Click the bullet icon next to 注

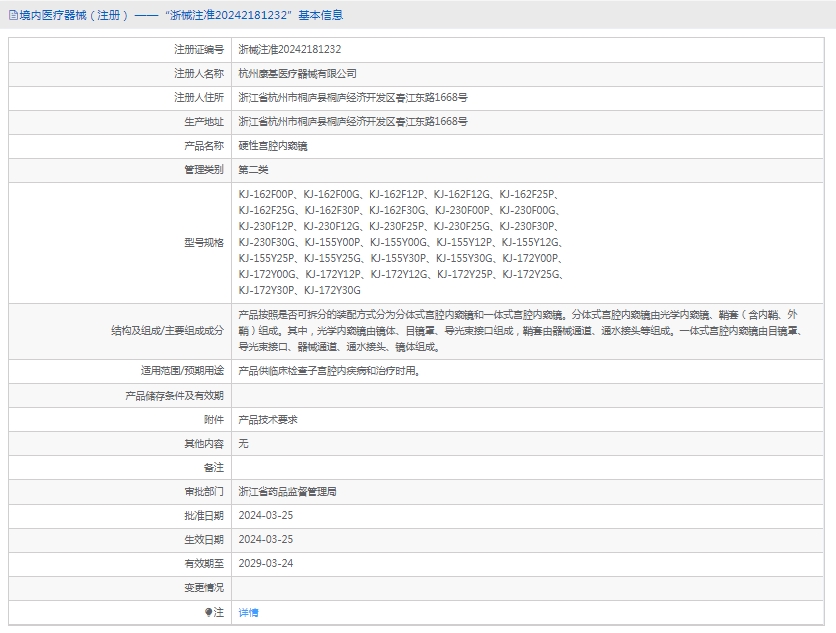pos(208,612)
